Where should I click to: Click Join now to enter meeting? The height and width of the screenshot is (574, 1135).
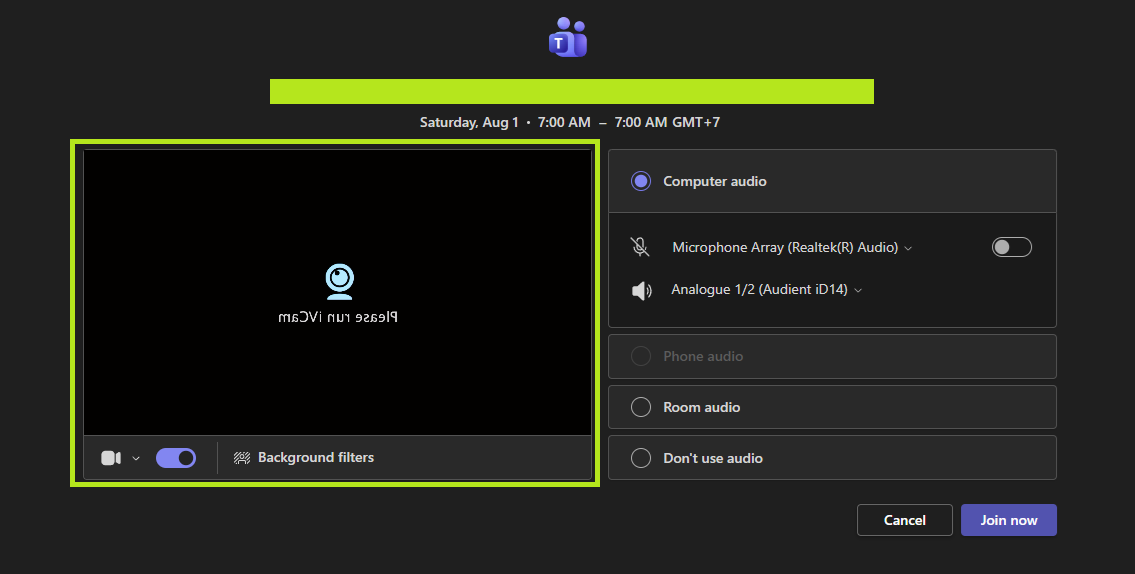1008,520
